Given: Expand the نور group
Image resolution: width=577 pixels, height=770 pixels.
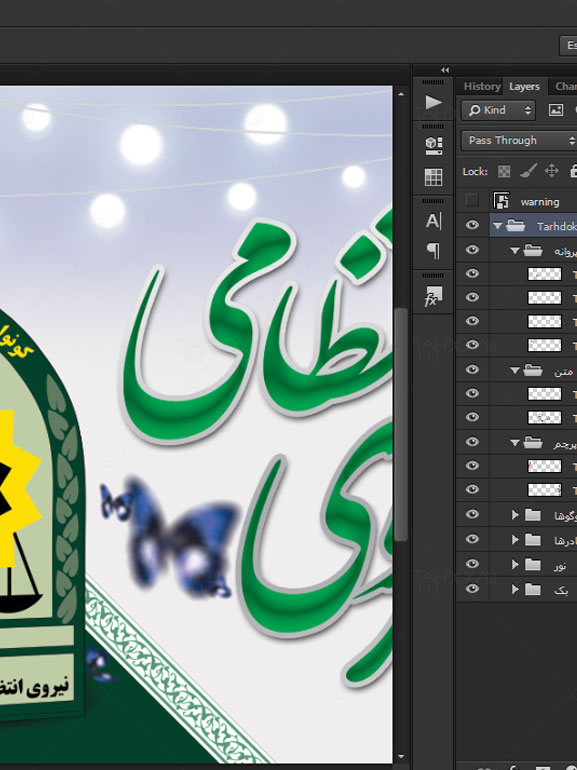Looking at the screenshot, I should [515, 564].
